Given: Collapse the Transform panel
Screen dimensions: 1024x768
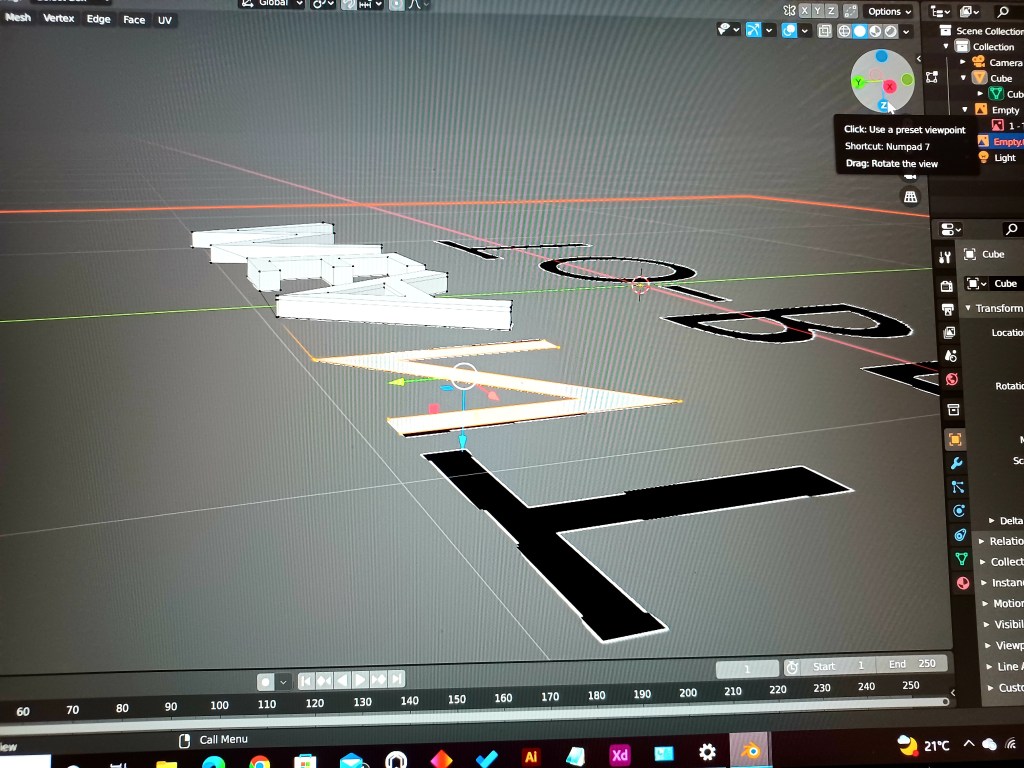Looking at the screenshot, I should pos(995,308).
